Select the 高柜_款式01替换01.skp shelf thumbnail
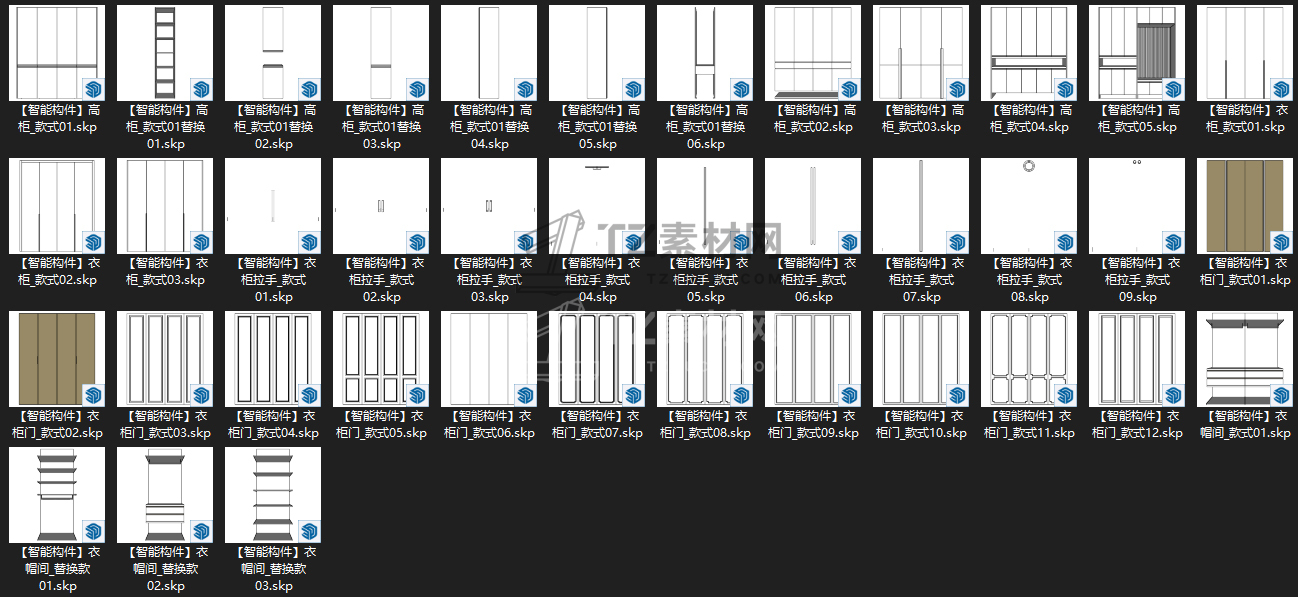The image size is (1298, 597). coord(165,53)
